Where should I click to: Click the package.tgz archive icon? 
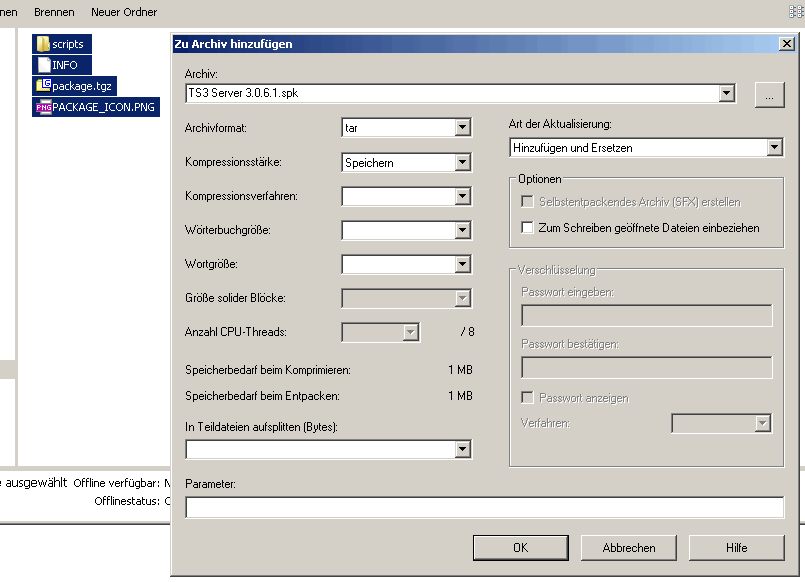coord(43,86)
